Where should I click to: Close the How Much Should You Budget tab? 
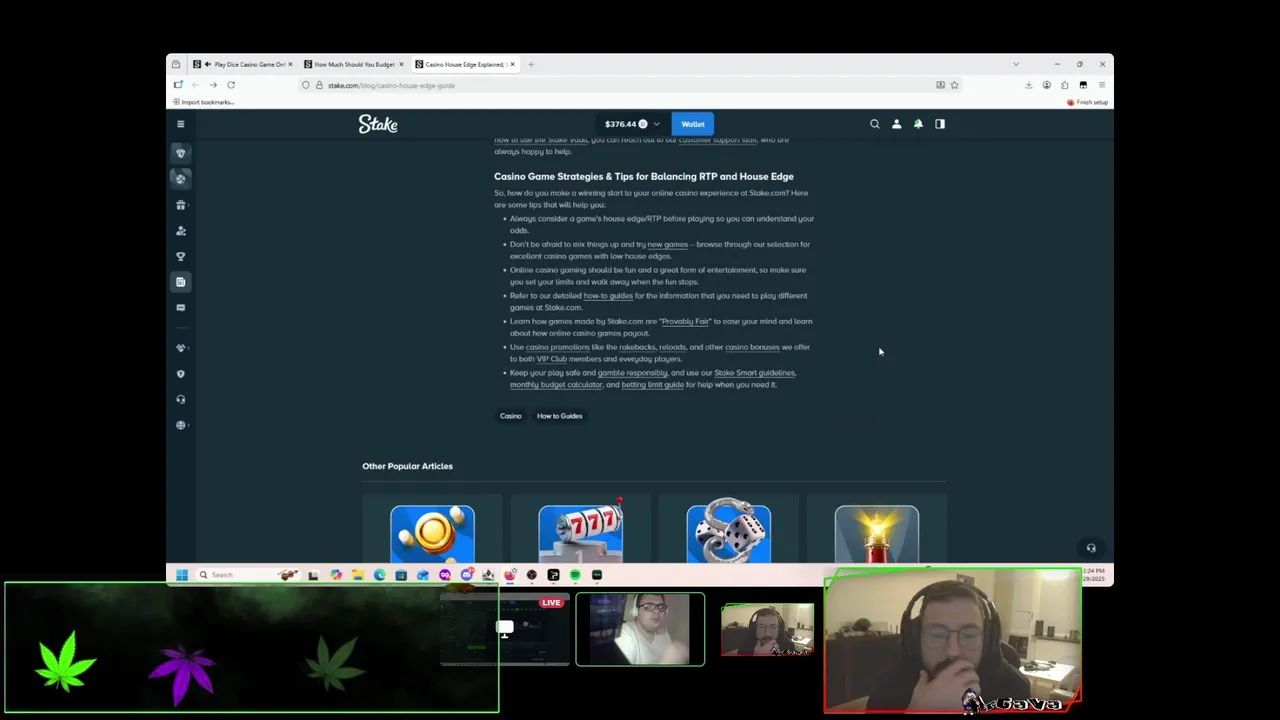coord(401,64)
